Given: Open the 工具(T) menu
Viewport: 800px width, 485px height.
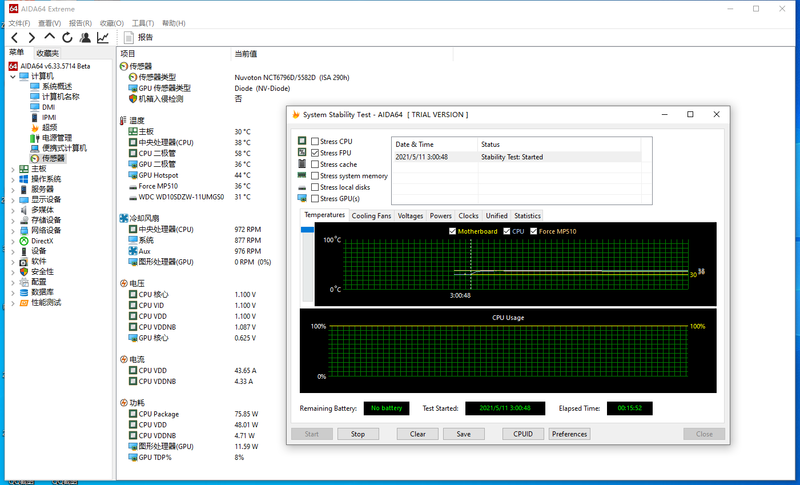Looking at the screenshot, I should pos(143,23).
